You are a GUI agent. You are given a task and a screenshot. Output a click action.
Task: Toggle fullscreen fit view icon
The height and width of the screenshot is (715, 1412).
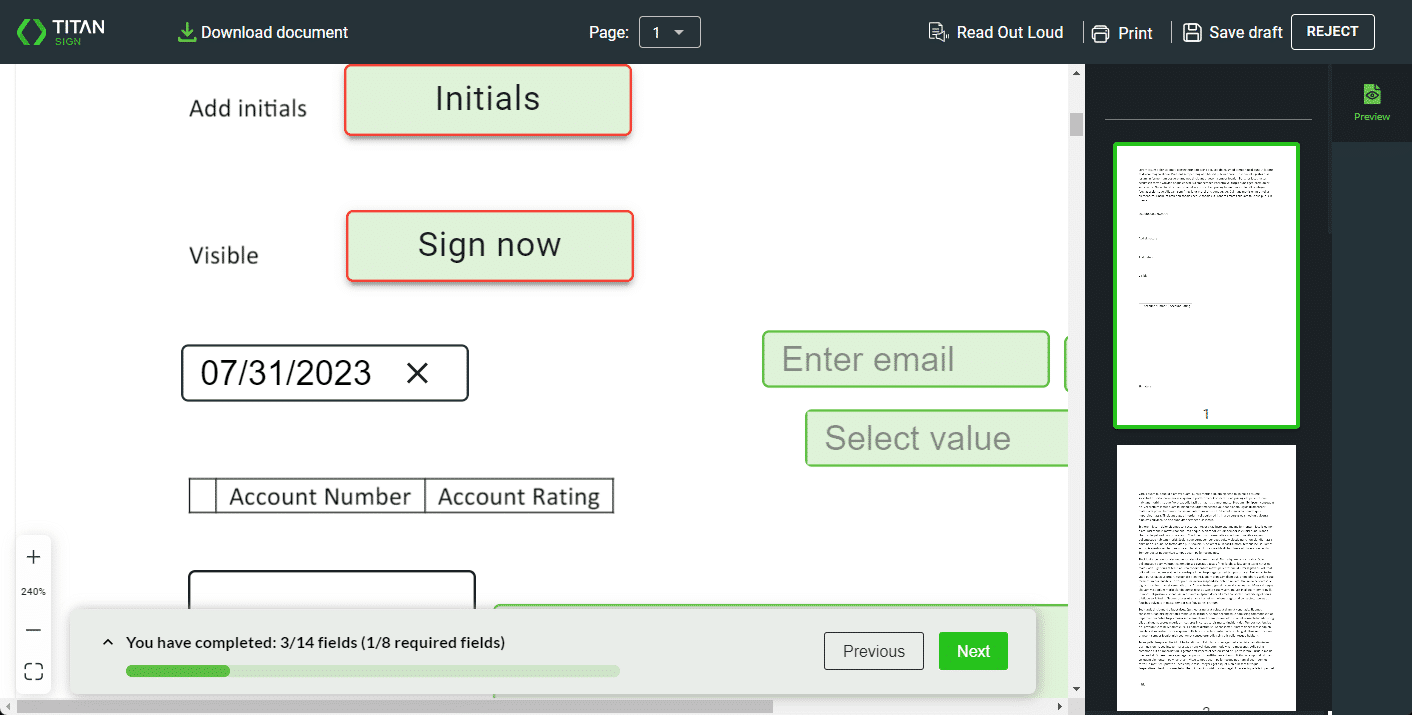33,672
